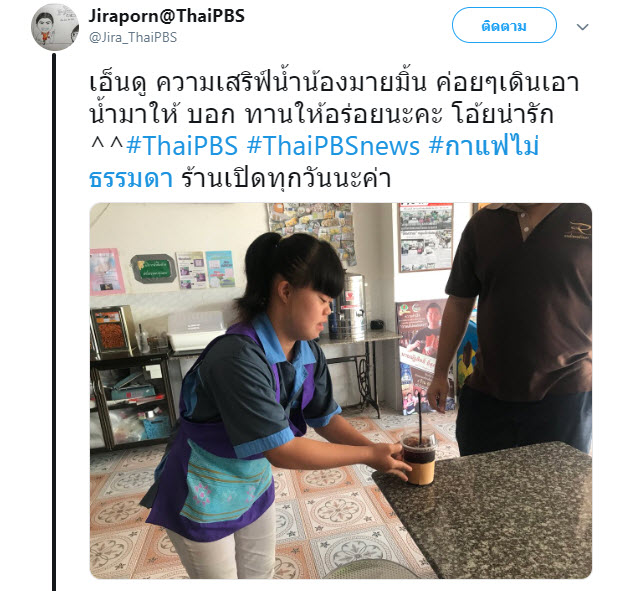
Task: Click the tweet text starting with เอ็นดู
Action: pyautogui.click(x=334, y=130)
